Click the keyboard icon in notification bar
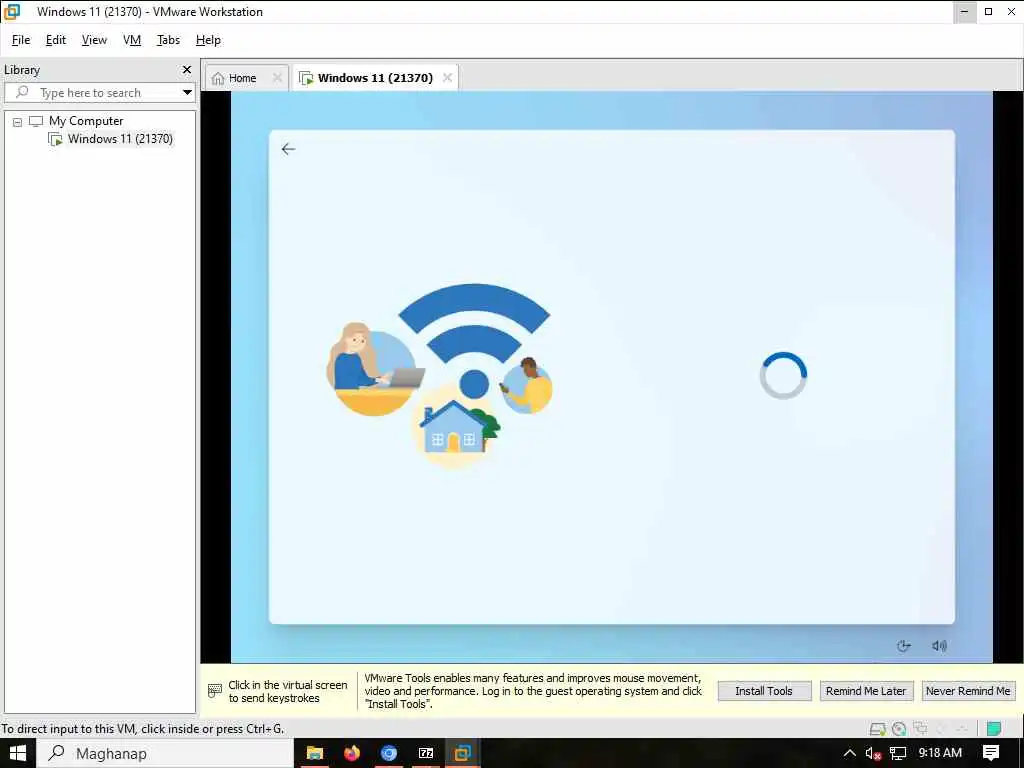Screen dimensions: 1024x768 215,691
